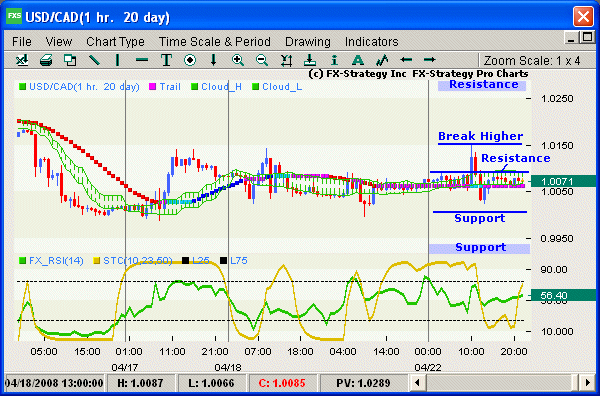Screen dimensions: 600x396
Task: Select the diagonal trend line drawing tool
Action: point(94,60)
